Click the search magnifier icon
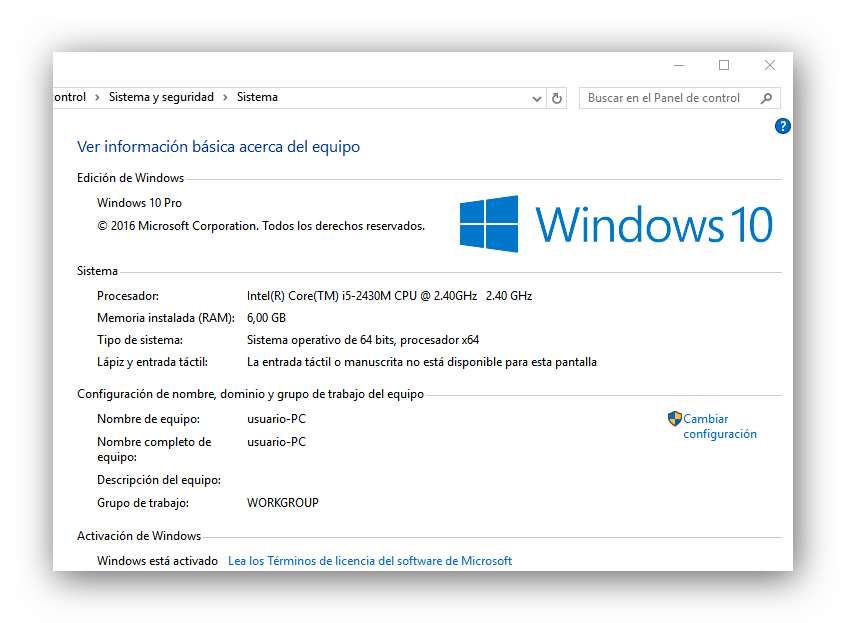 click(x=766, y=98)
